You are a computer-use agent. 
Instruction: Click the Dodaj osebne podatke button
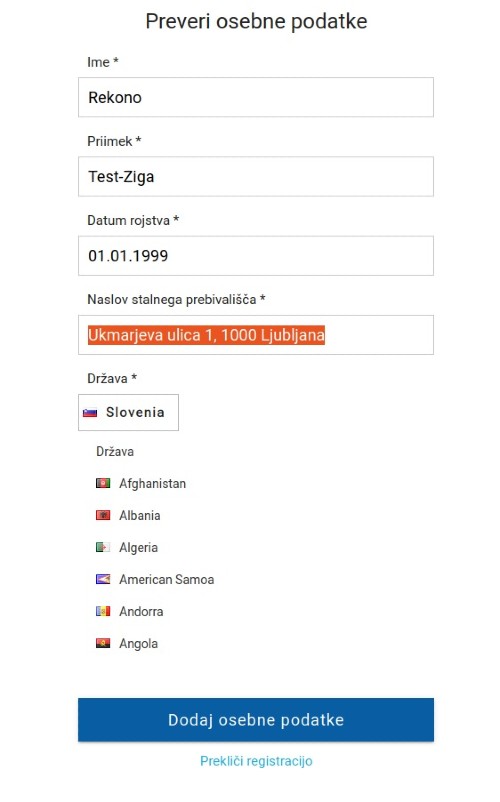(256, 720)
